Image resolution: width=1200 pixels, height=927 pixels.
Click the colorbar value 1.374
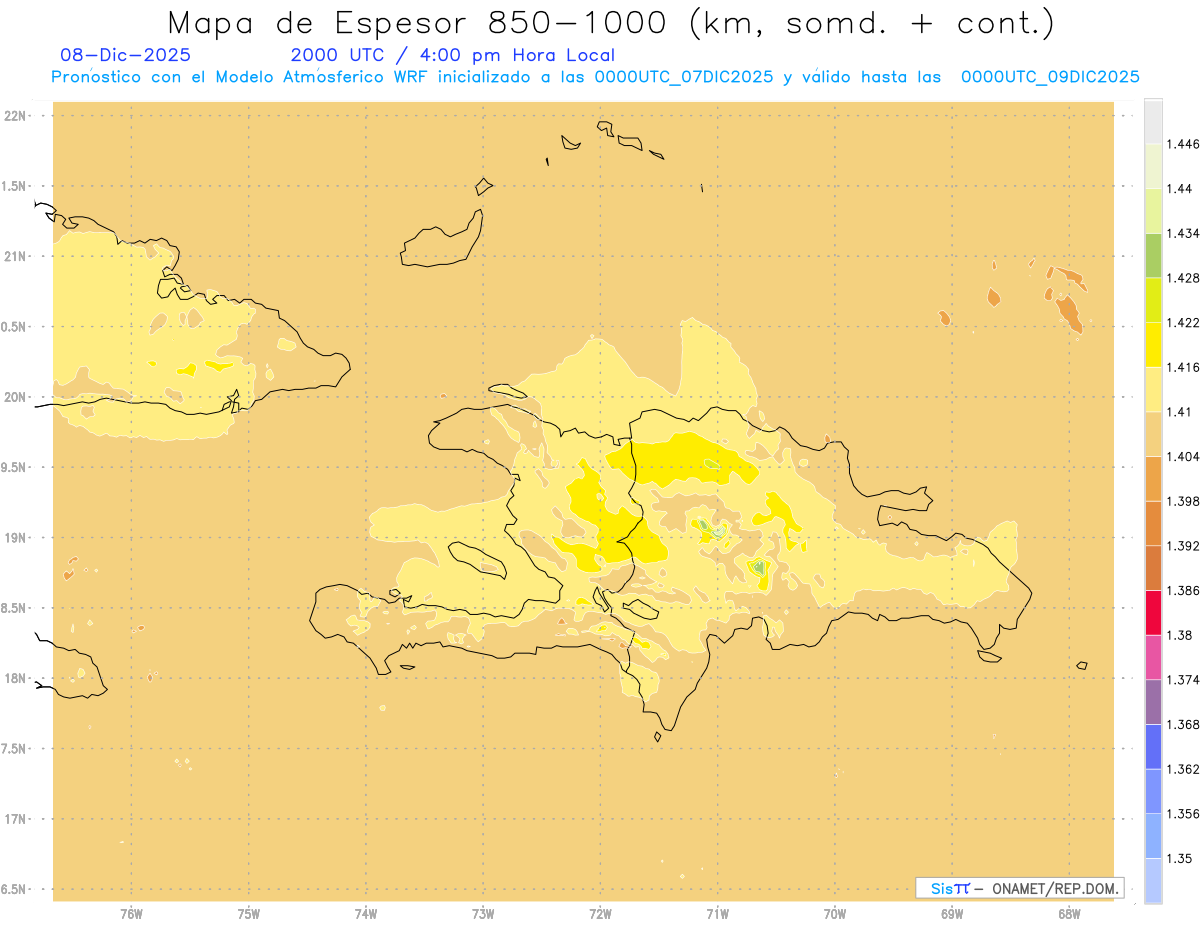click(1185, 680)
